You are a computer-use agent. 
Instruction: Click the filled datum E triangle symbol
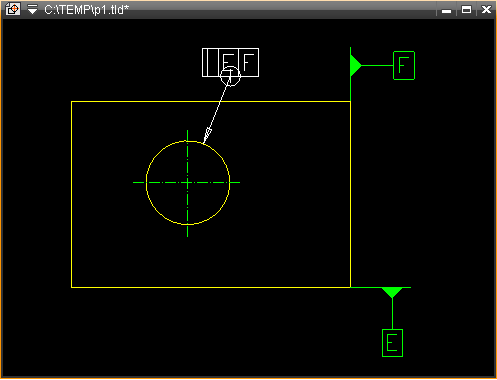(x=392, y=292)
